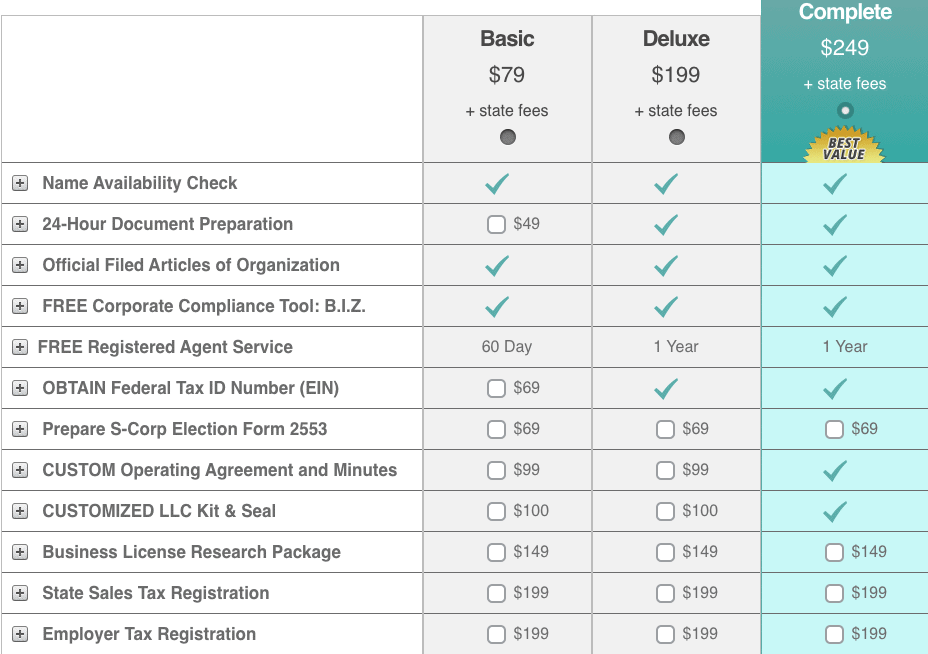Viewport: 928px width, 654px height.
Task: Click the checkmark under Basic for Name Availability Check
Action: pyautogui.click(x=496, y=183)
